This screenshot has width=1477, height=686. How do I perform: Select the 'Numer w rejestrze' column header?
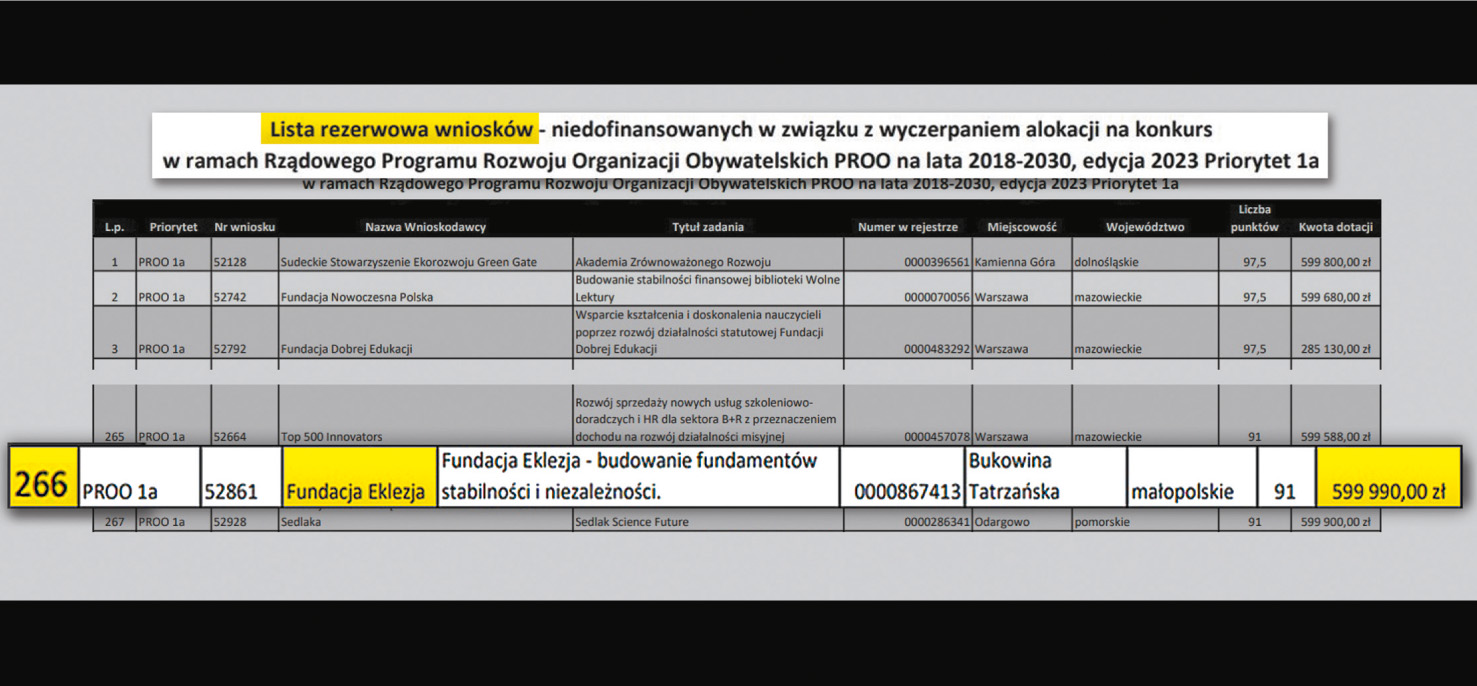(x=908, y=227)
